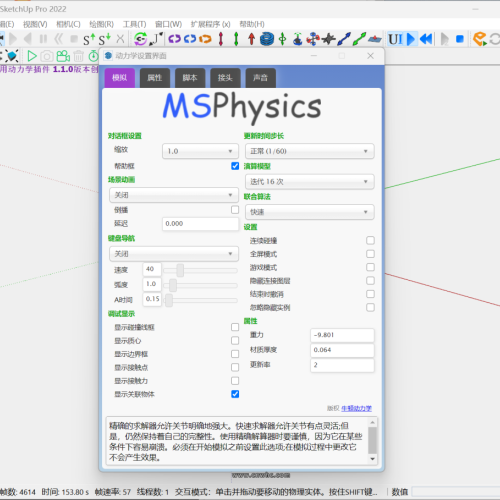Open the 缩放 1.0 dropdown
The image size is (500, 500).
200,151
